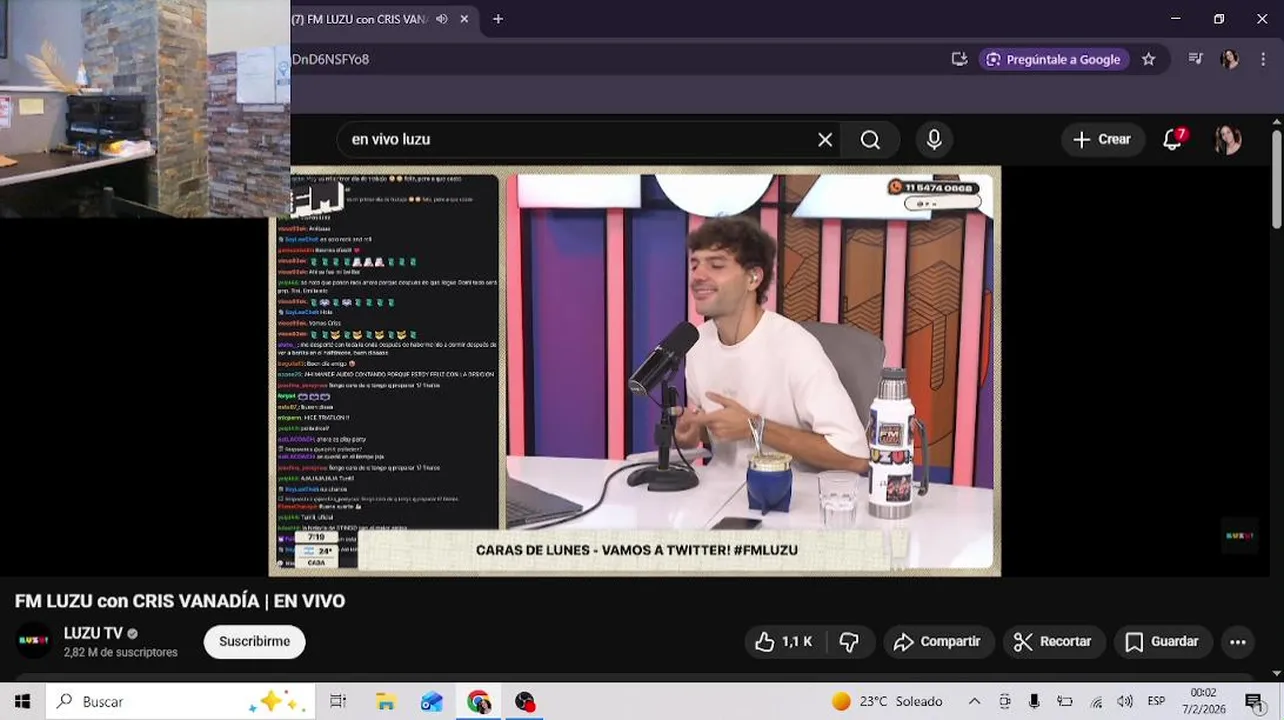Screen dimensions: 1284x720
Task: Bookmark this page with the star
Action: click(x=1149, y=59)
